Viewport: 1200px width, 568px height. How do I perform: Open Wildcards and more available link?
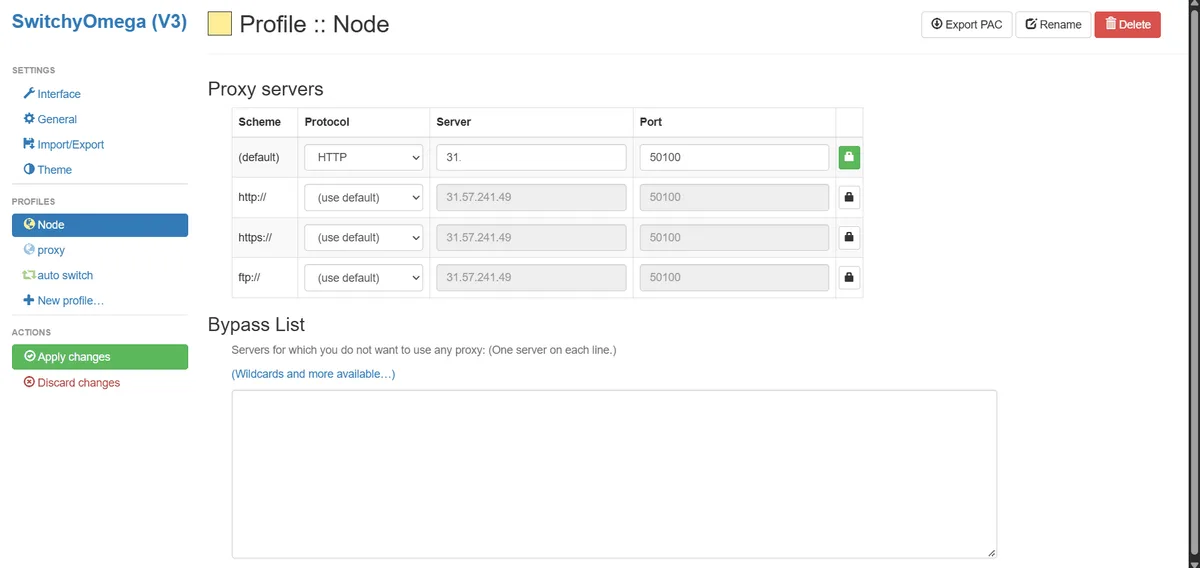(313, 374)
